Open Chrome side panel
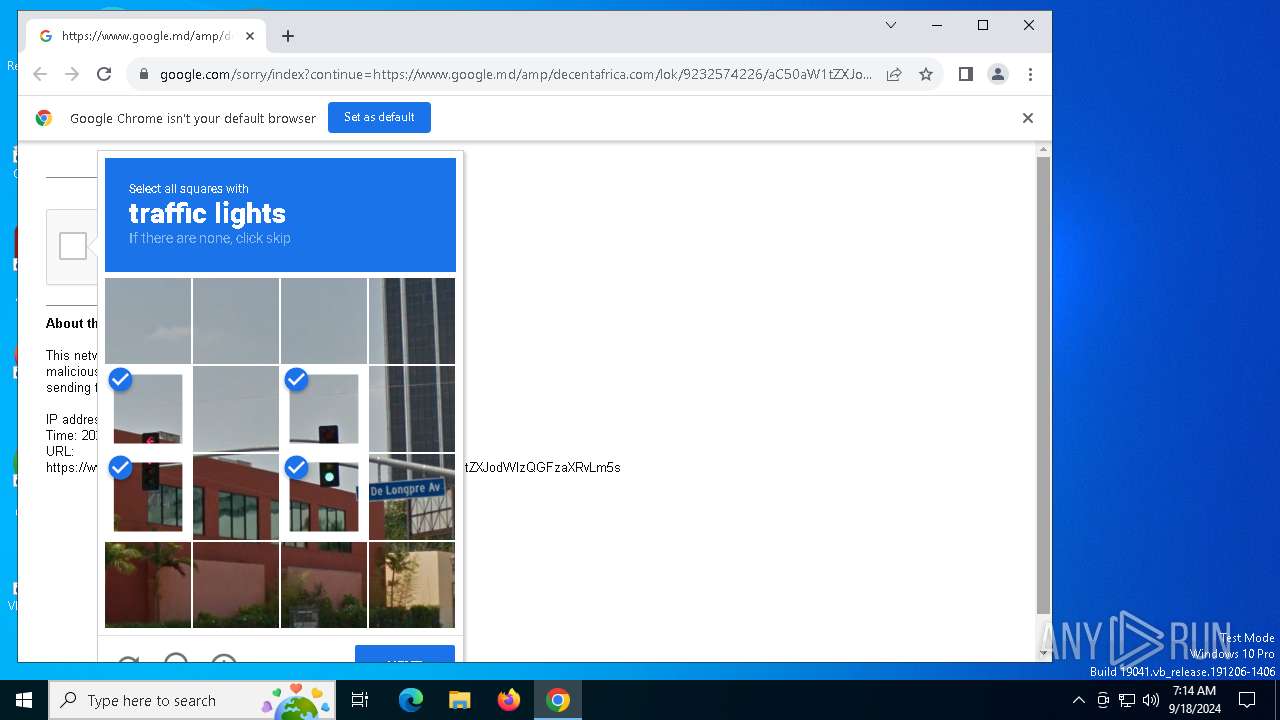This screenshot has width=1280, height=720. point(966,74)
